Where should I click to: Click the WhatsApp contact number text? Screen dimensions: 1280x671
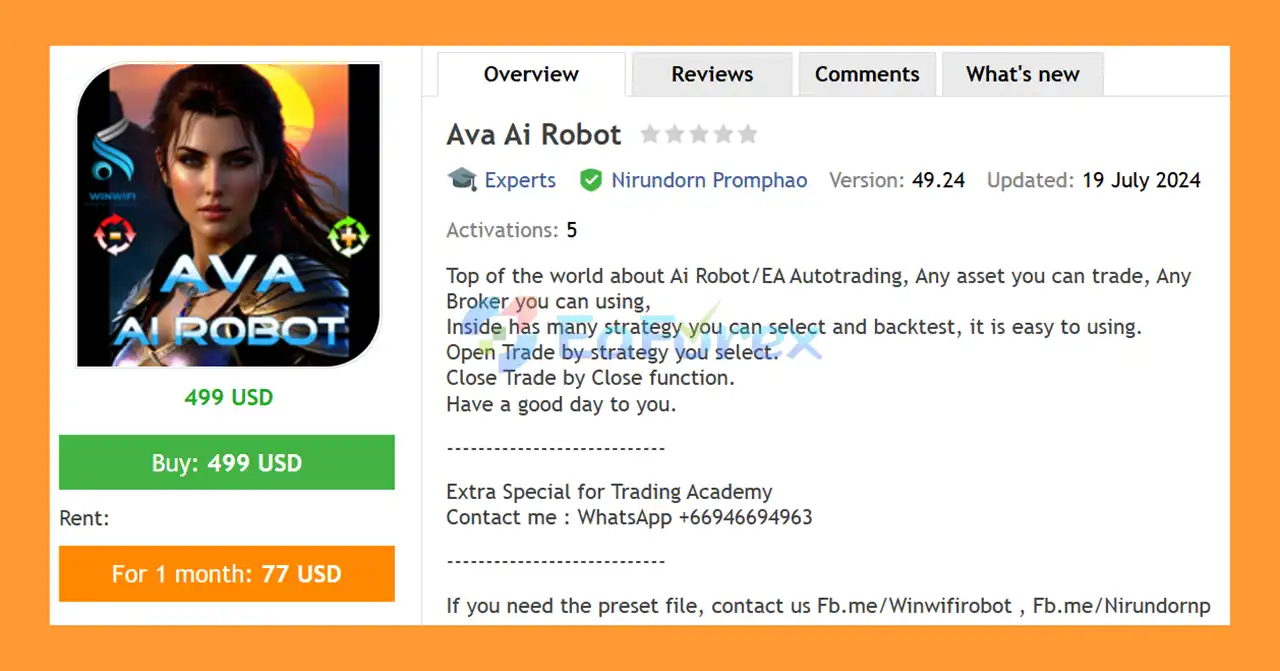[746, 517]
